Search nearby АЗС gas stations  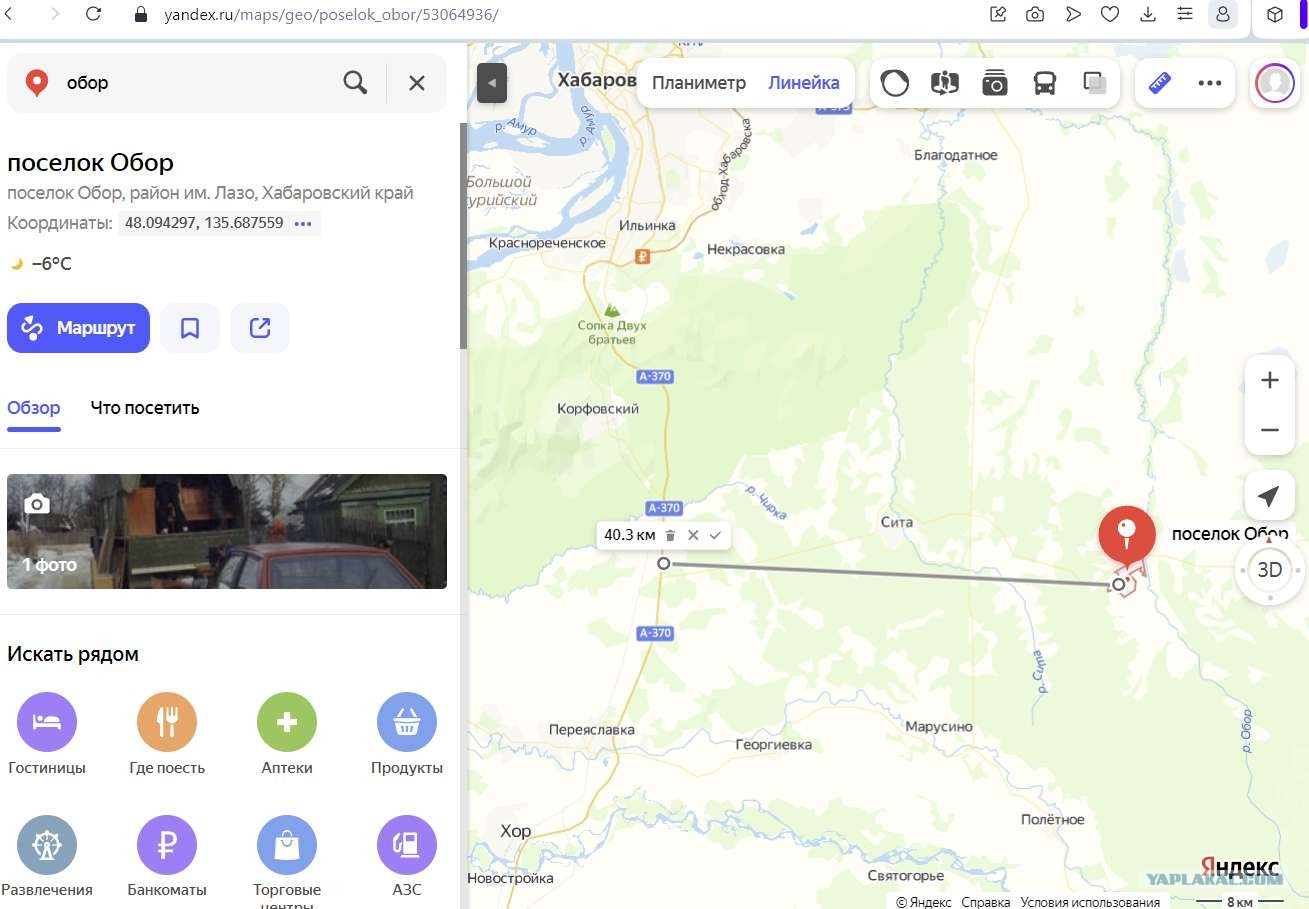407,858
